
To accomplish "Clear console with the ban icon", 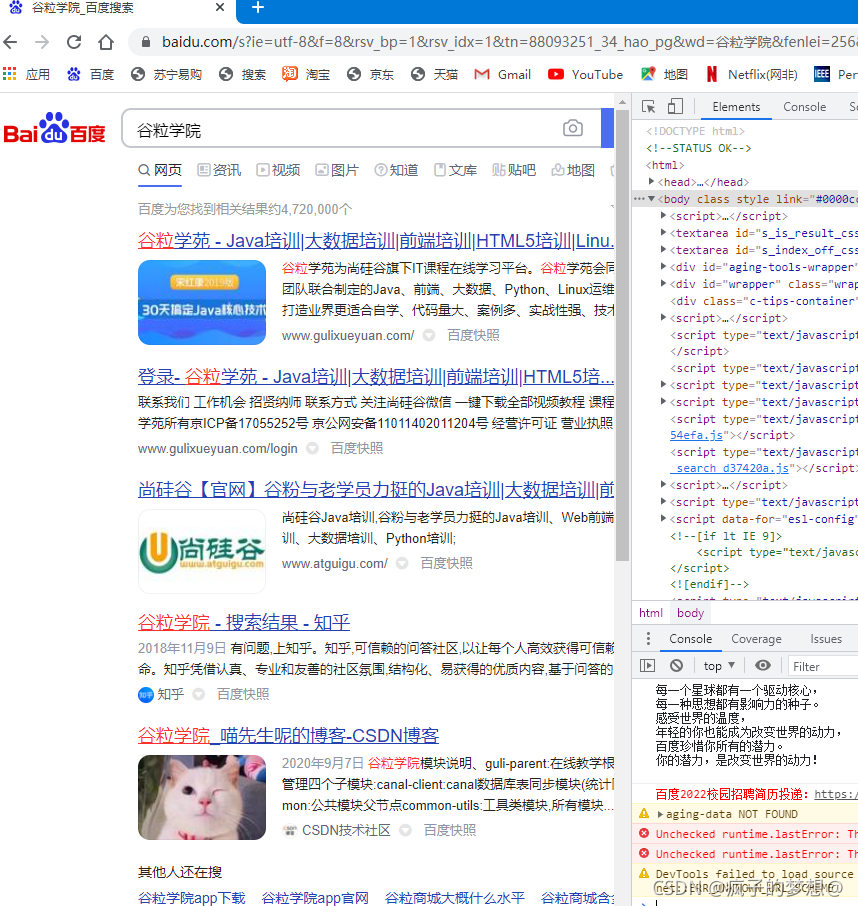I will [x=677, y=666].
